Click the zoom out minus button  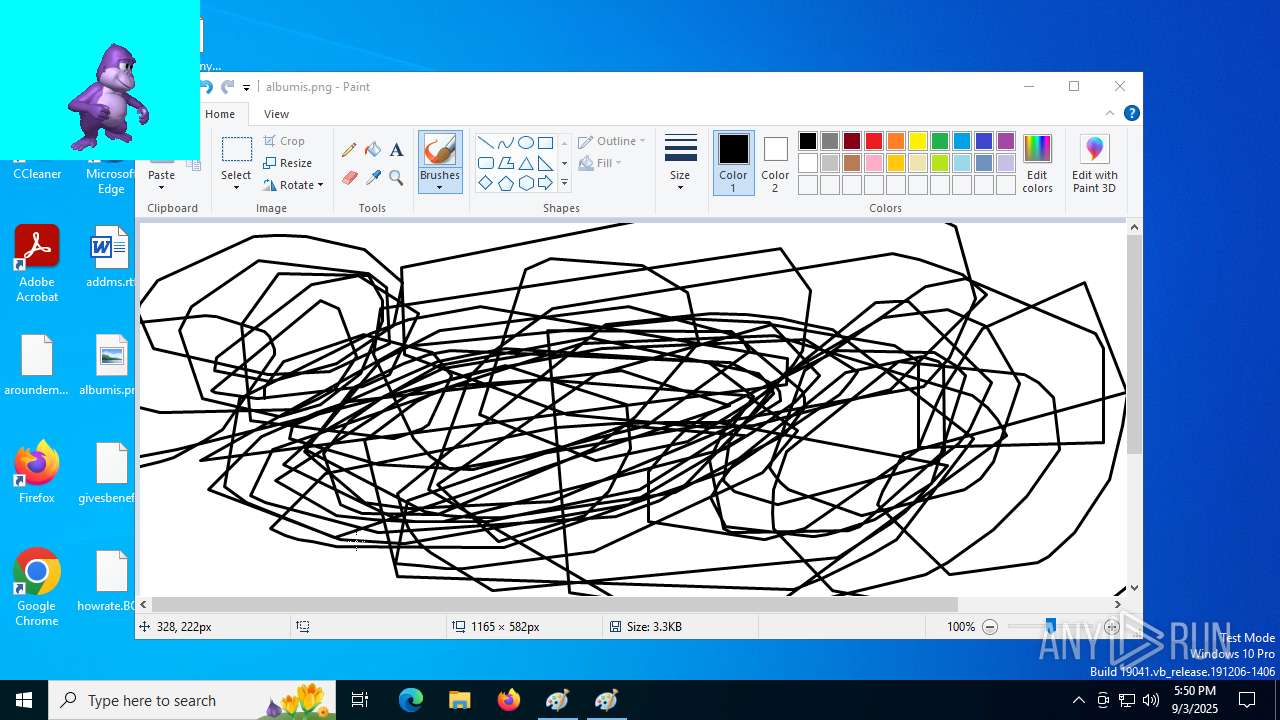click(x=990, y=627)
